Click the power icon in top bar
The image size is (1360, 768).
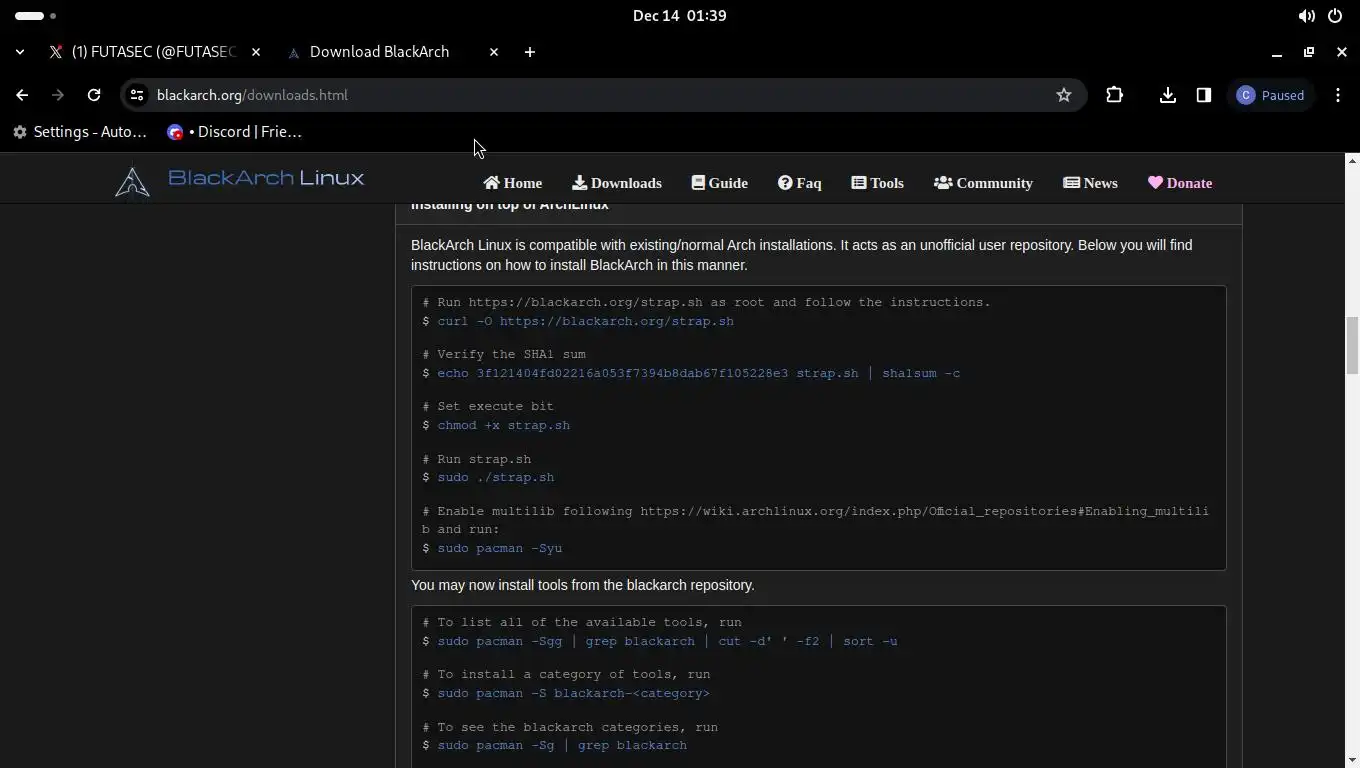pos(1335,16)
